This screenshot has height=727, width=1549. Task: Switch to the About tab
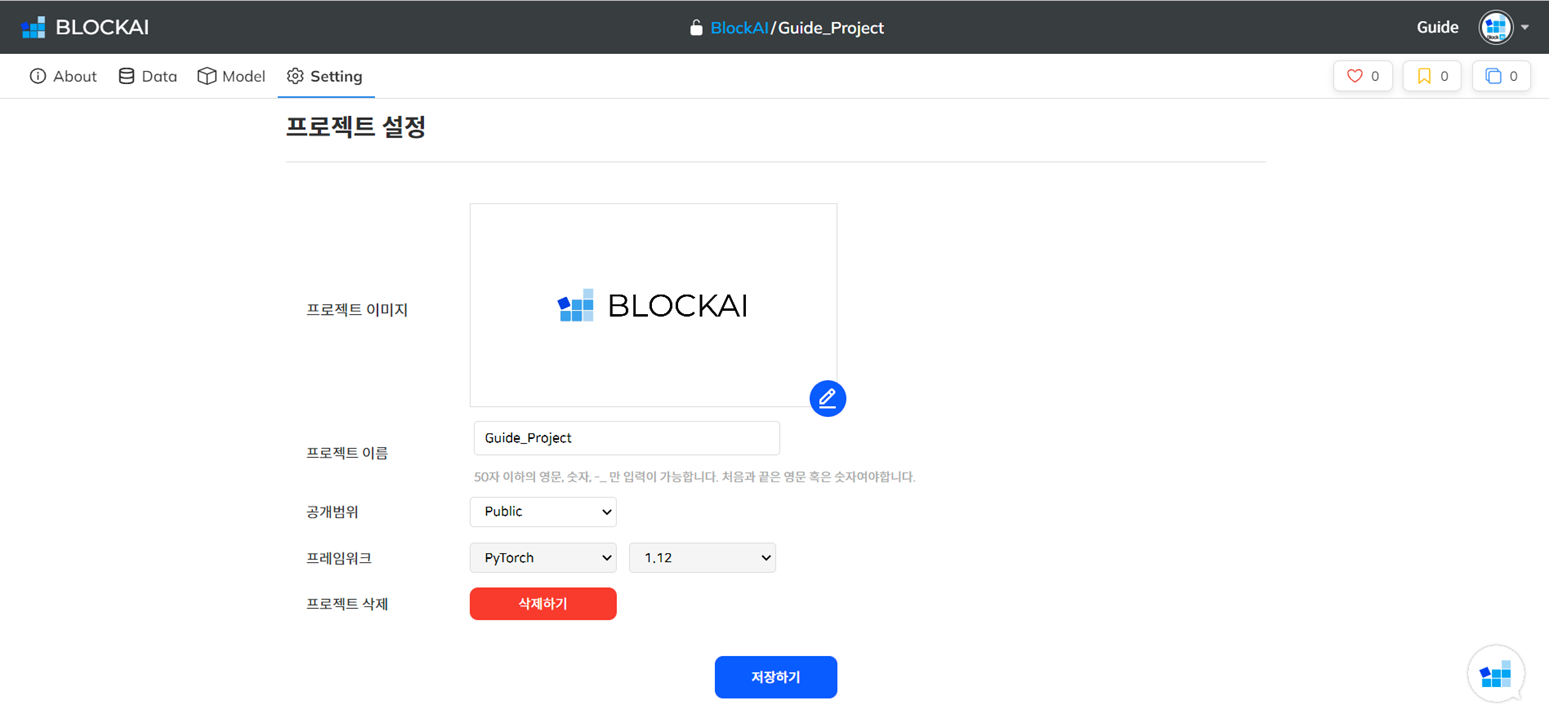coord(63,76)
